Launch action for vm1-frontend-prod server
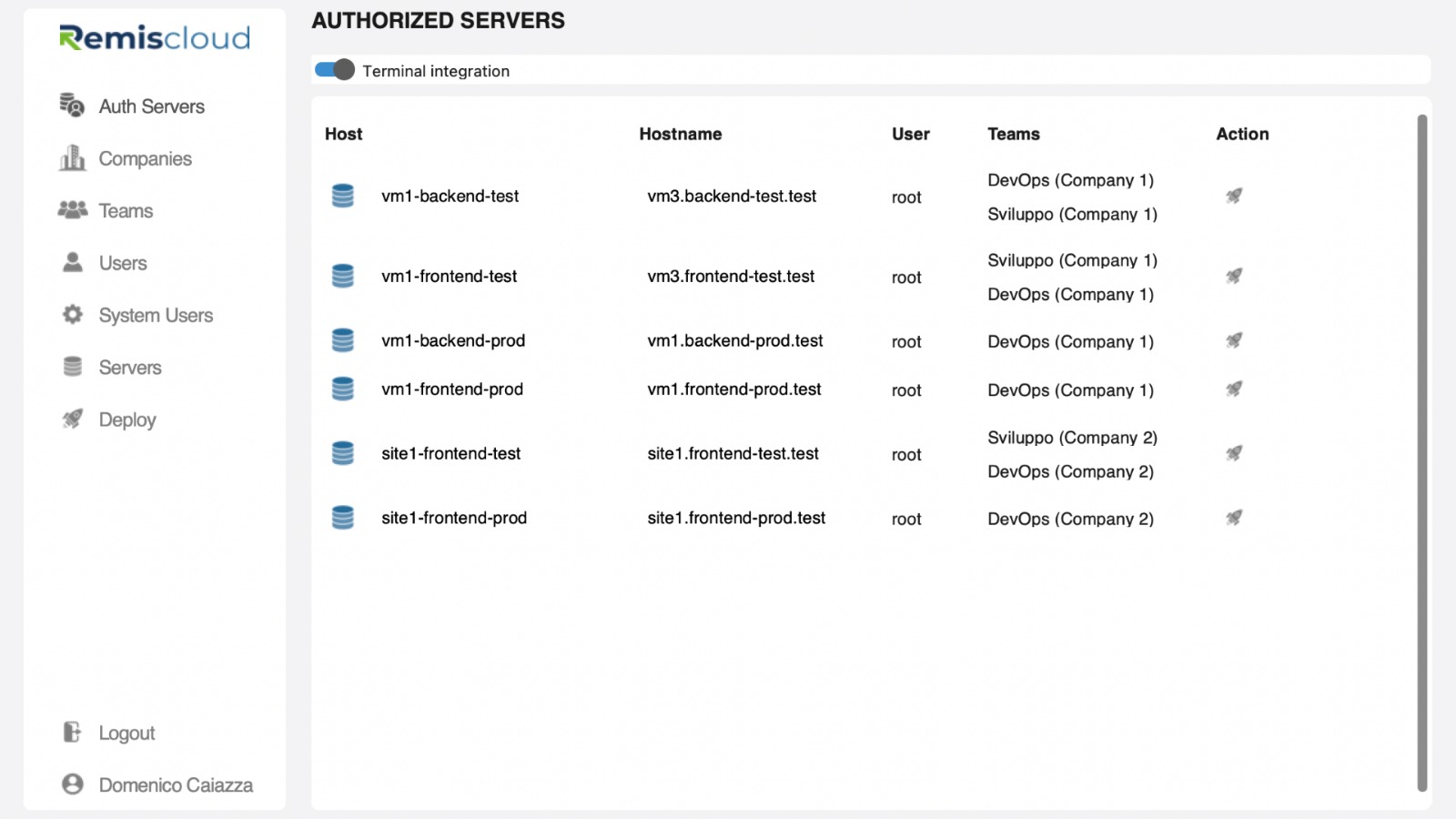Image resolution: width=1456 pixels, height=819 pixels. [1234, 389]
